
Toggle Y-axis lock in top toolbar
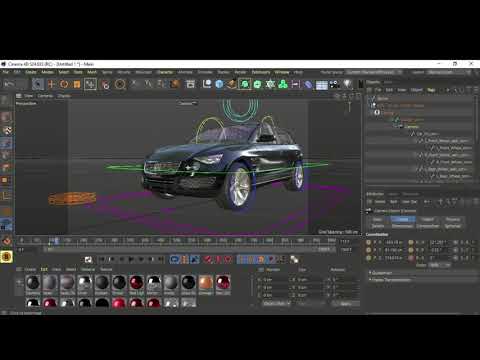pos(148,84)
